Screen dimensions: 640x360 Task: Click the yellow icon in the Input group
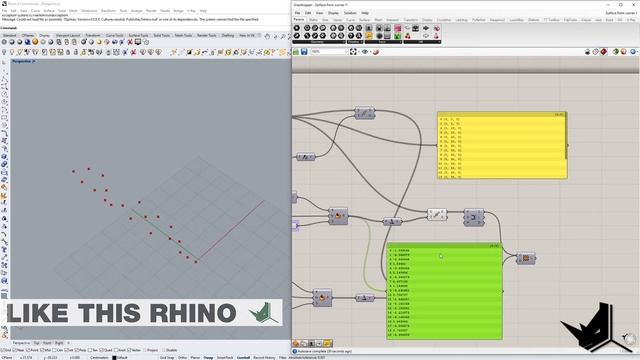coord(369,36)
